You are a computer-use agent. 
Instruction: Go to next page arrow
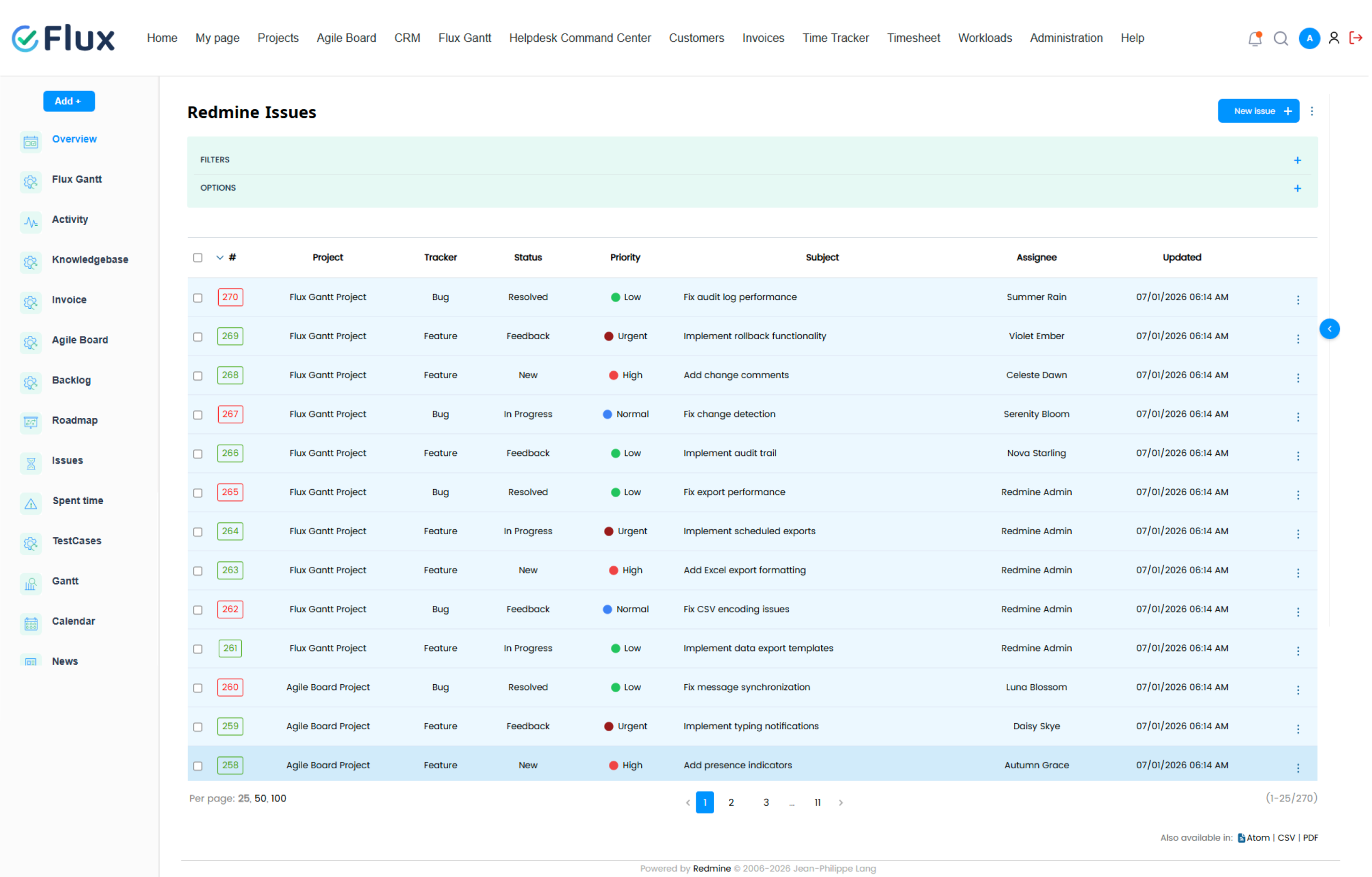[x=840, y=803]
